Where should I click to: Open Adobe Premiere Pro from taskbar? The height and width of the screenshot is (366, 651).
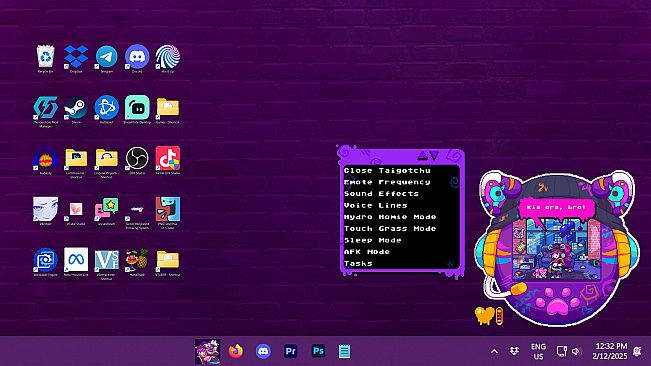point(291,351)
